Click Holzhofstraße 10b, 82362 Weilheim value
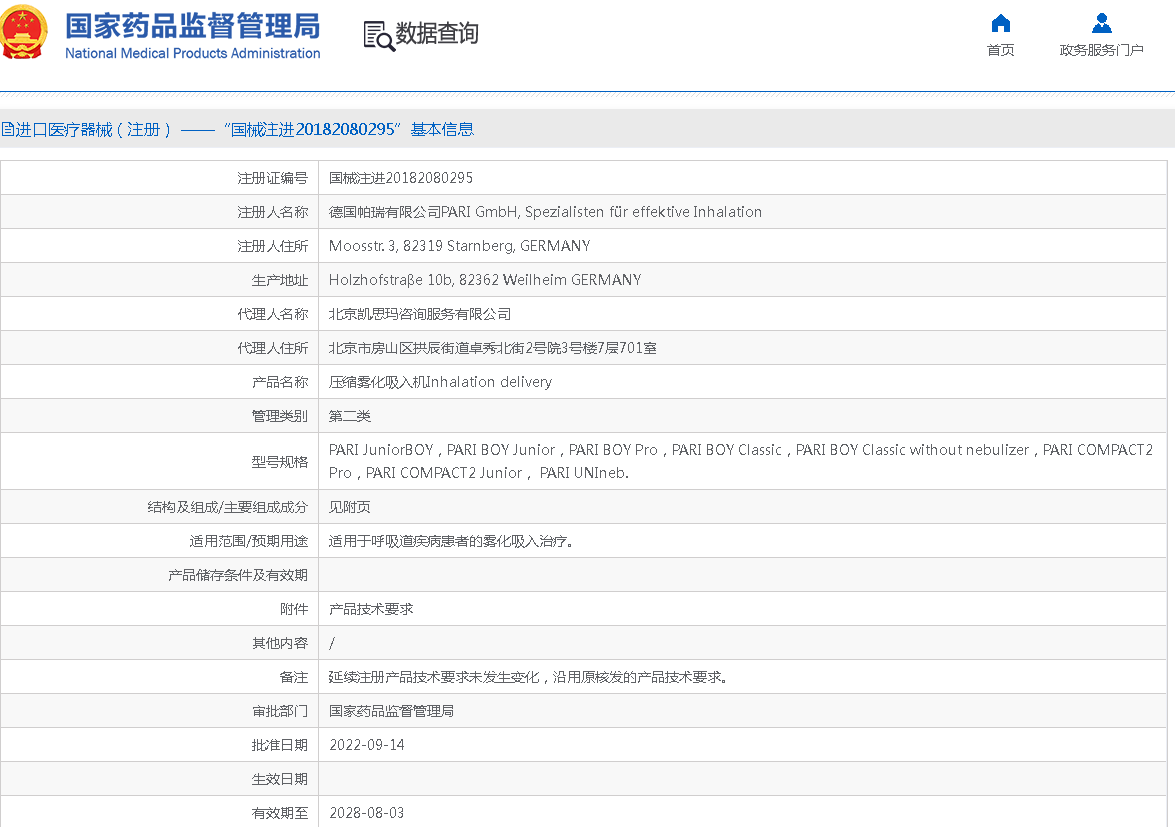 [x=485, y=280]
